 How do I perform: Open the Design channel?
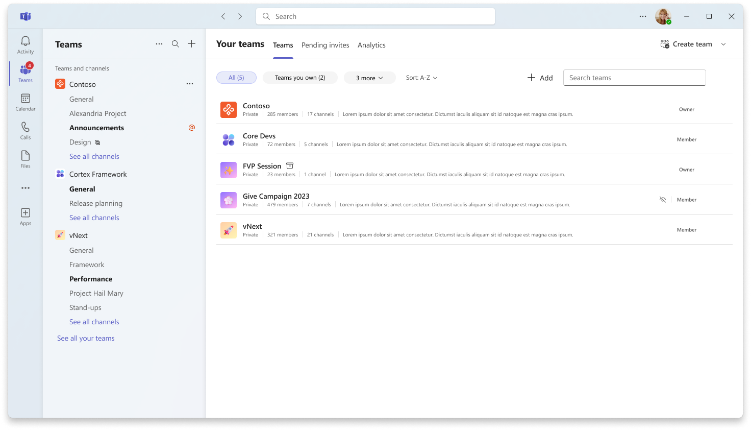point(80,142)
